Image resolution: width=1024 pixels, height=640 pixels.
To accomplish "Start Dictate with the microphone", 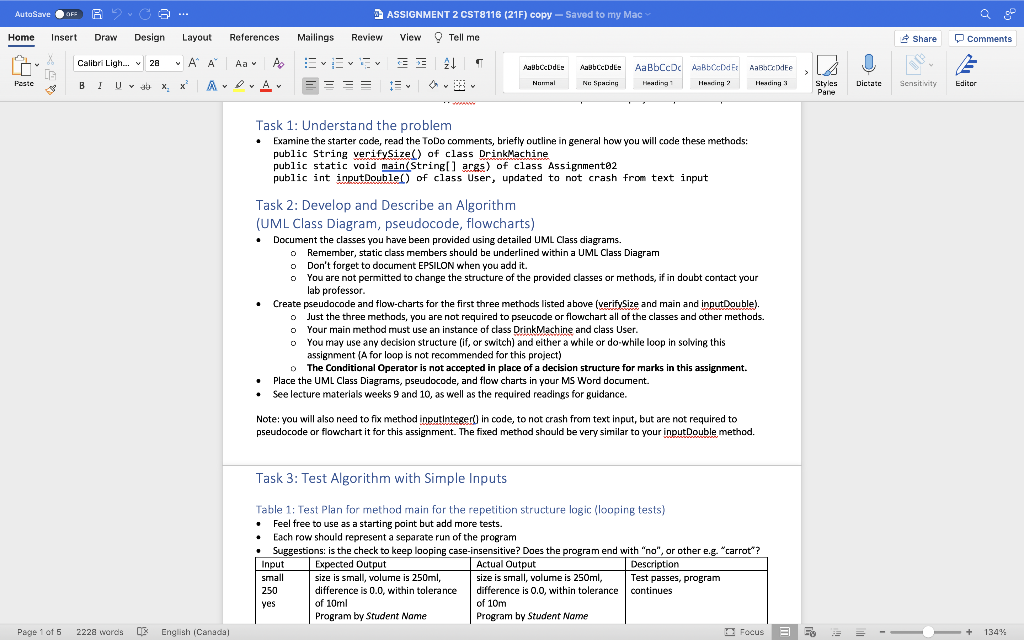I will 869,71.
